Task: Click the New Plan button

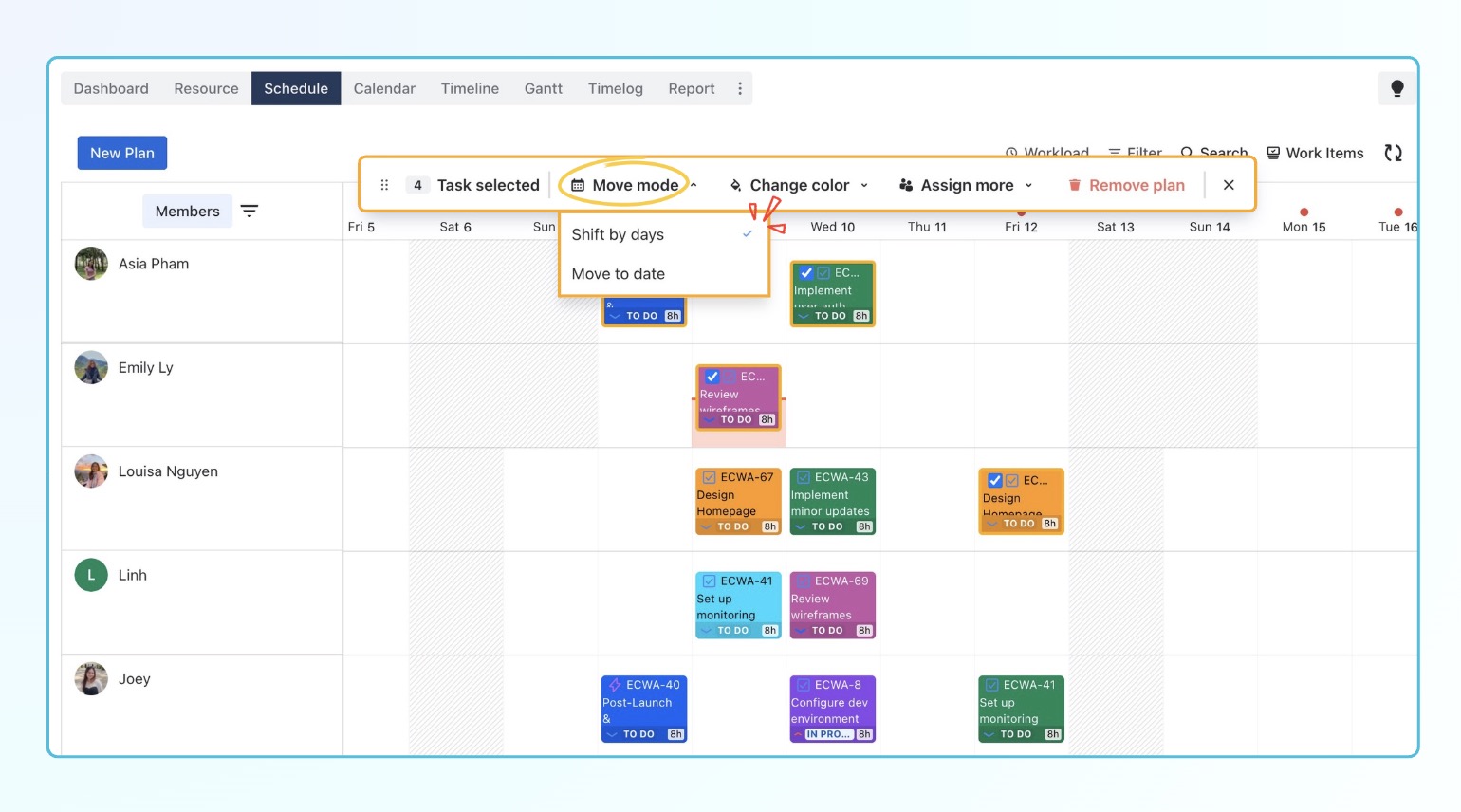Action: [x=122, y=153]
